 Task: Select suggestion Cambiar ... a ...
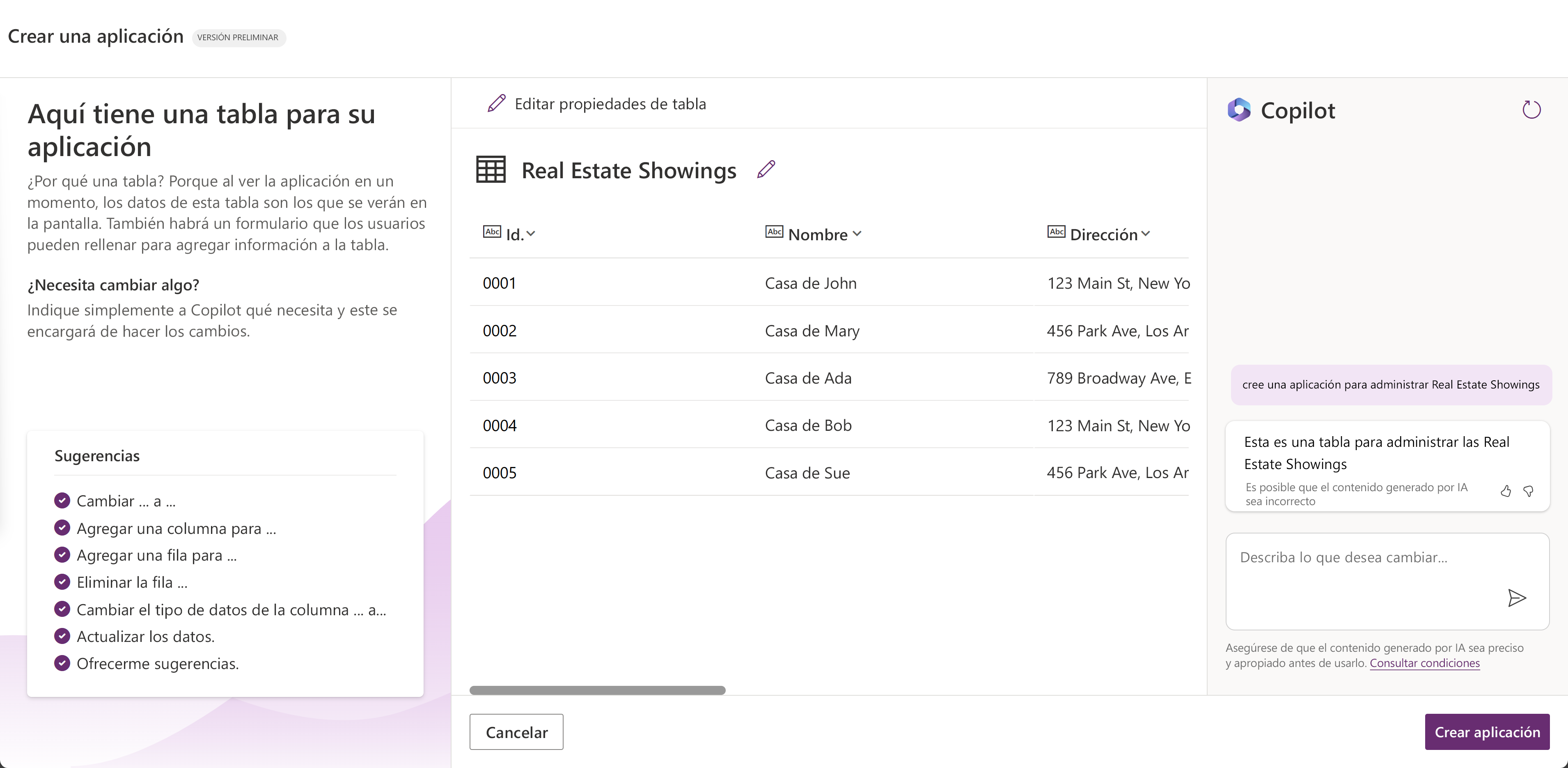pos(126,501)
